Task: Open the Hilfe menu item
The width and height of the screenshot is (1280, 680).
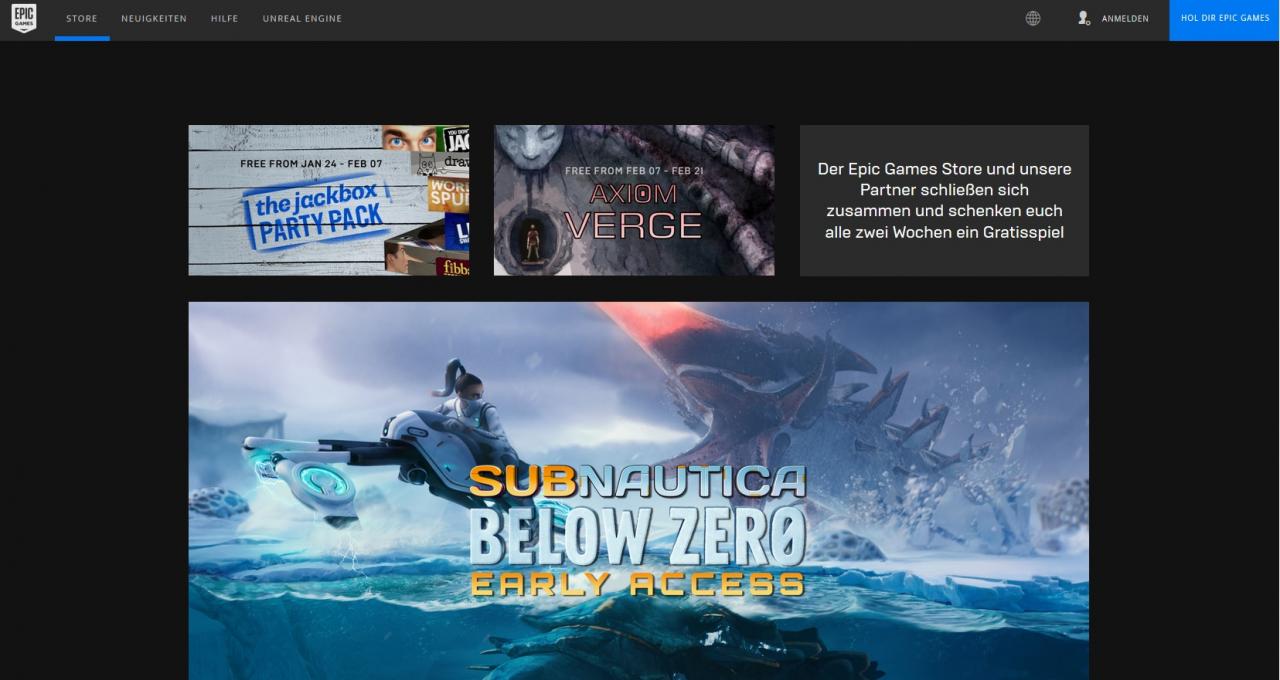Action: [x=224, y=19]
